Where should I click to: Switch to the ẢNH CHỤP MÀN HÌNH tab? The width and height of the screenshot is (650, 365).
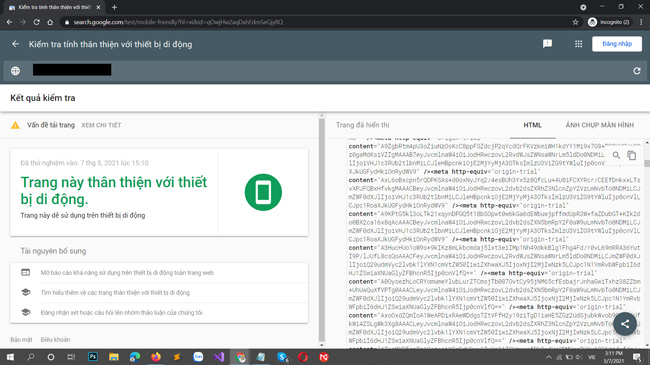[599, 125]
